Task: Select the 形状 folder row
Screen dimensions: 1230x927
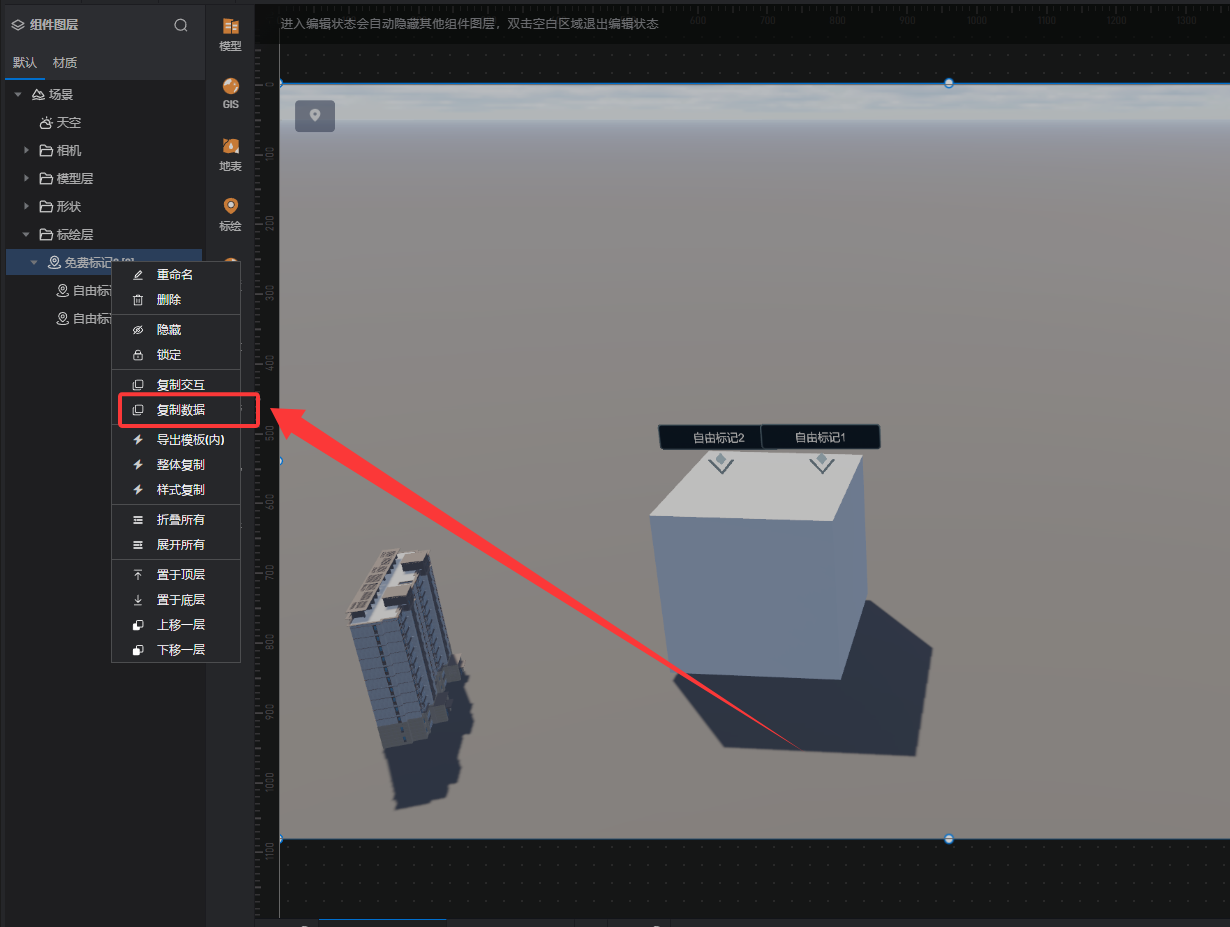Action: [104, 206]
